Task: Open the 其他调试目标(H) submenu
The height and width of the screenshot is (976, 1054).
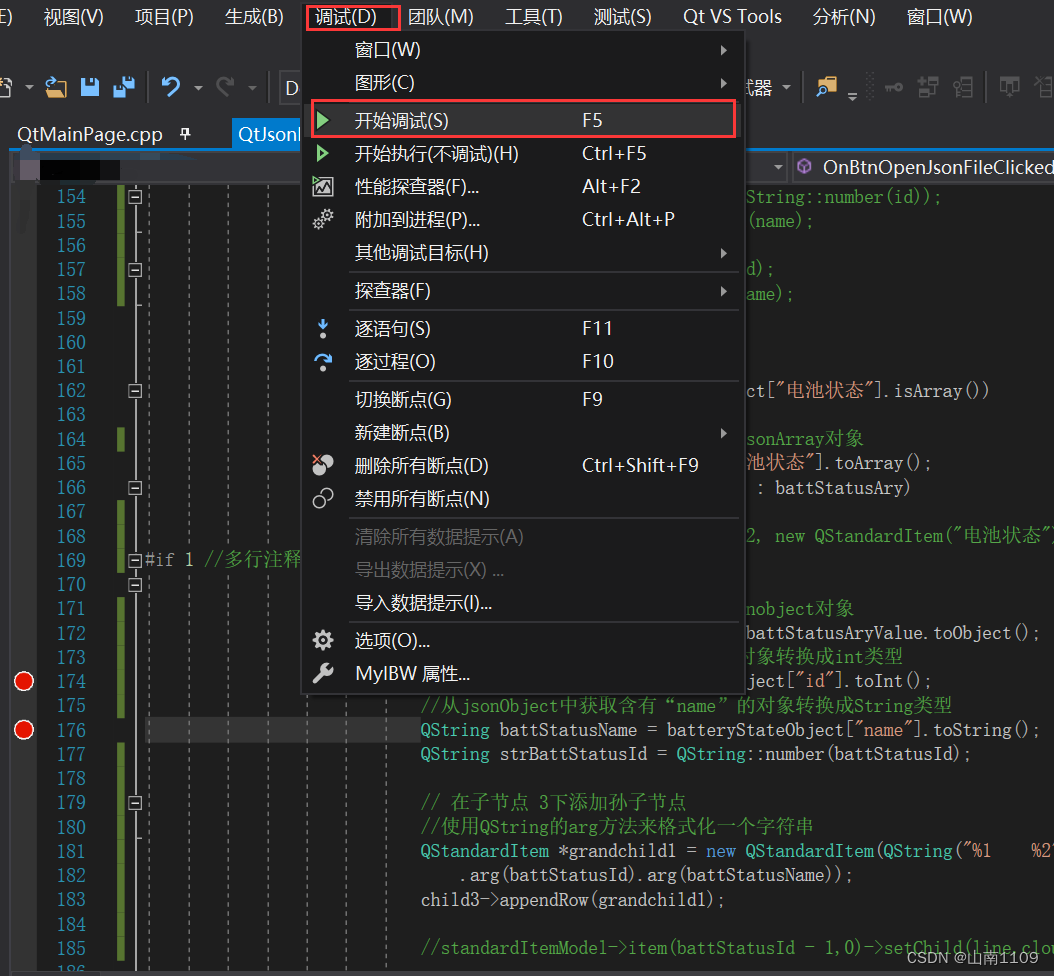Action: click(x=525, y=253)
